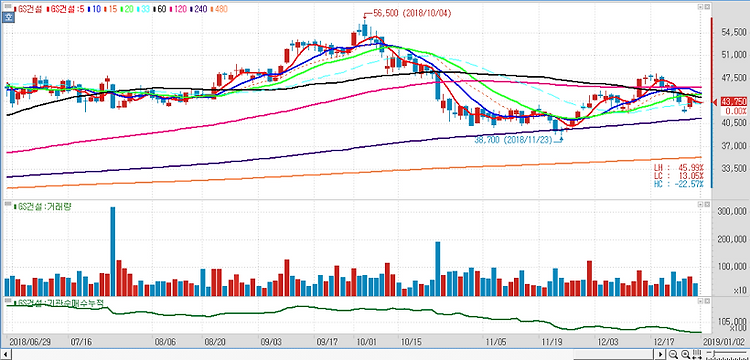This screenshot has width=750, height=360.
Task: Maximize the price chart pane
Action: (699, 7)
